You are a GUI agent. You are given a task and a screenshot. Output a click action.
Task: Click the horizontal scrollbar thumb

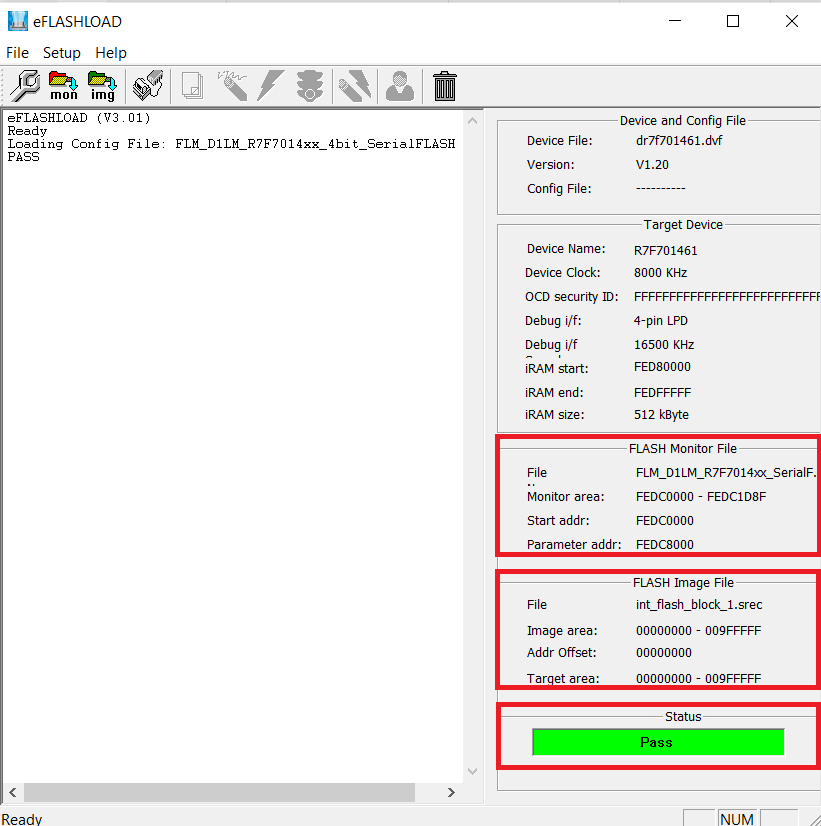(219, 792)
